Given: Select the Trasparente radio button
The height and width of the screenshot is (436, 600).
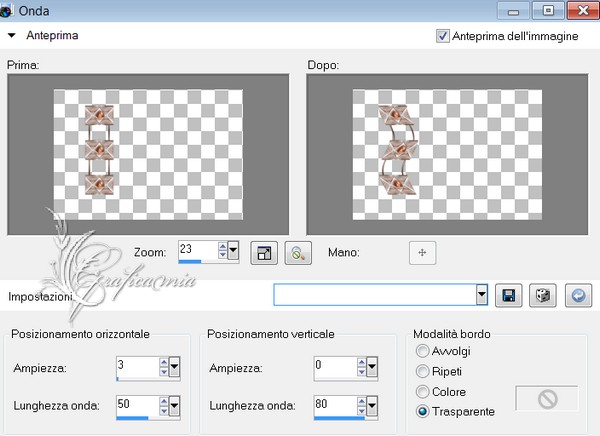Looking at the screenshot, I should coord(422,412).
